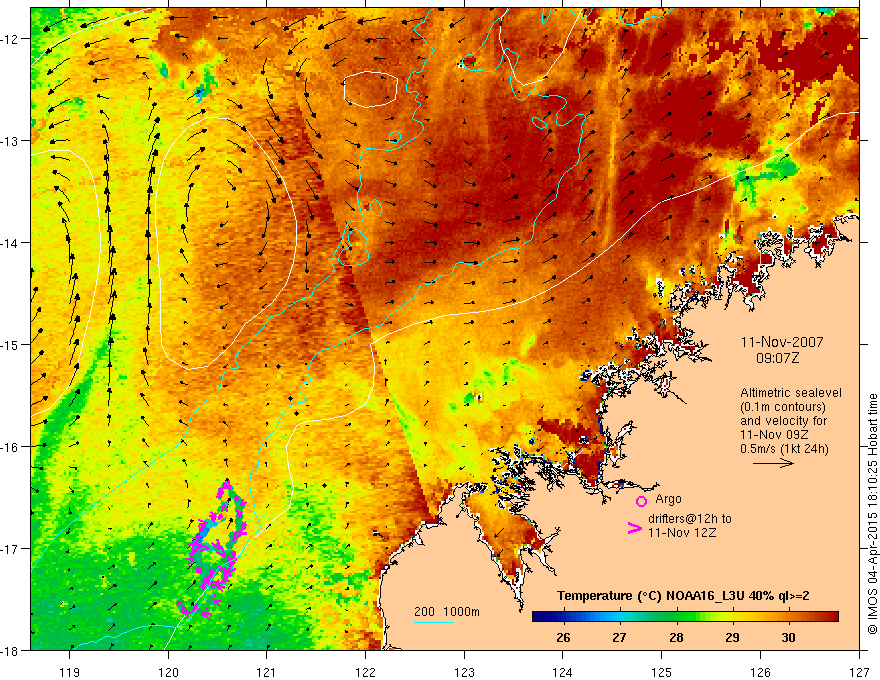Click longitude axis label 126

click(x=760, y=672)
